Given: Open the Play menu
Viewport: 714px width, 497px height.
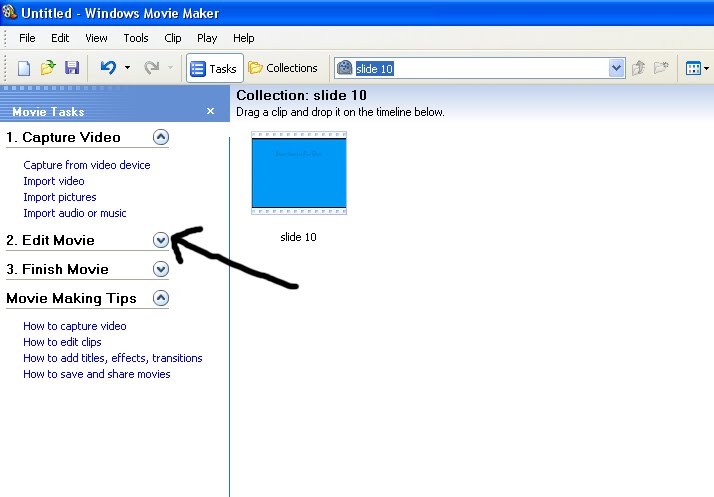Looking at the screenshot, I should coord(207,38).
